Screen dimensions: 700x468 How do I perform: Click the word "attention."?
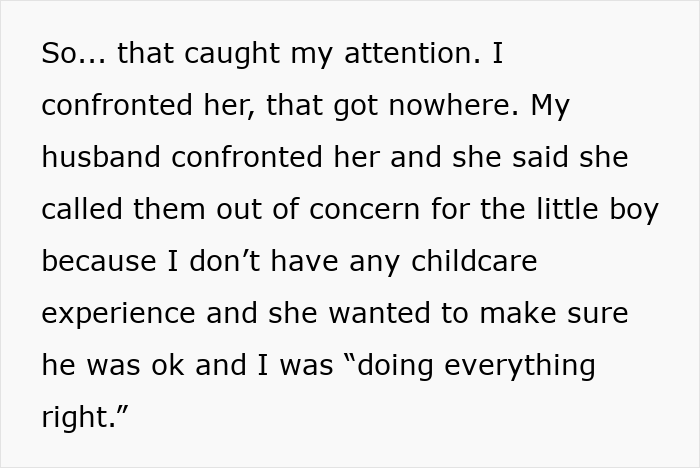pyautogui.click(x=412, y=53)
